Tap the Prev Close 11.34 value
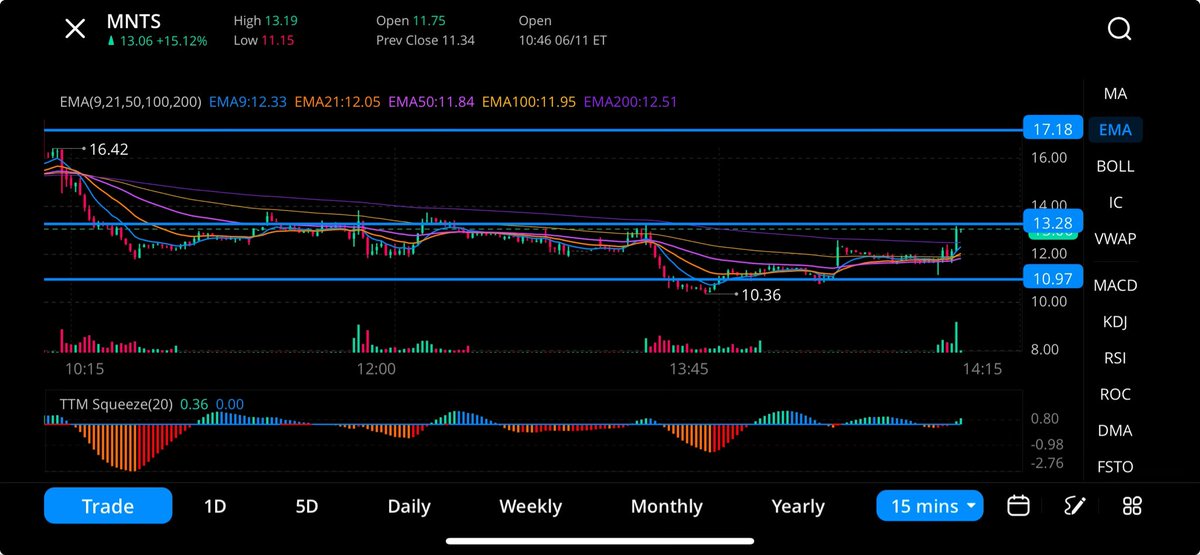1200x555 pixels. pyautogui.click(x=426, y=41)
